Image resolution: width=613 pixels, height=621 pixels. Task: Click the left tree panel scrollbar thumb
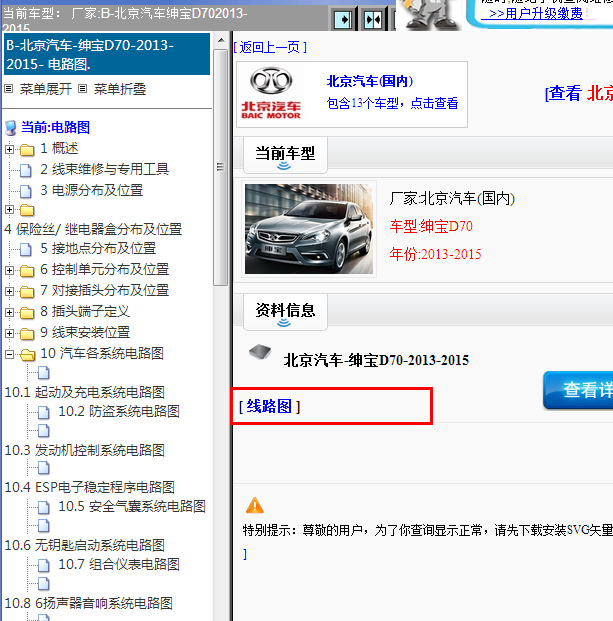tap(221, 167)
